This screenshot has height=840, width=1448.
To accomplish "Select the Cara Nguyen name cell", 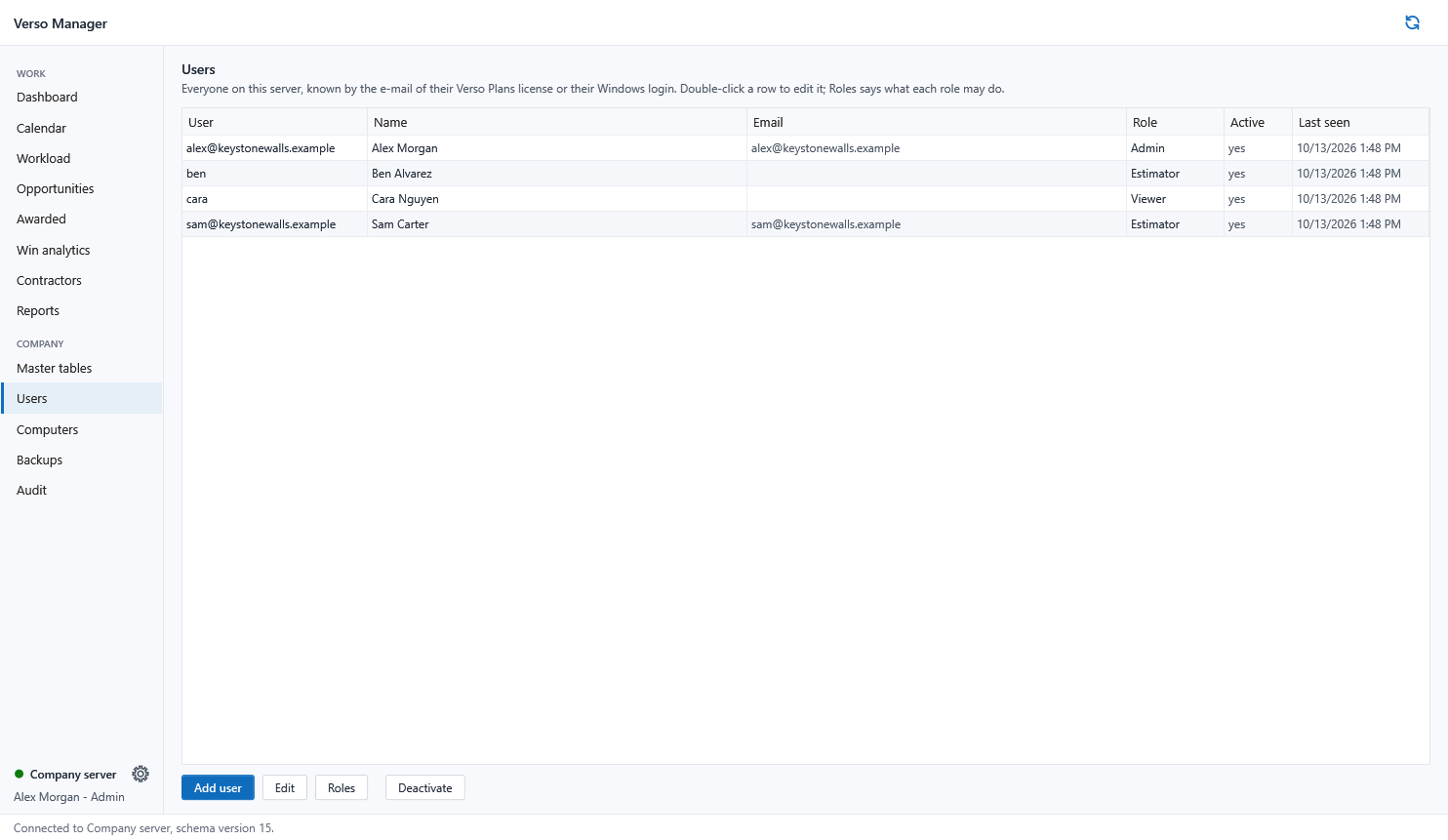I will click(x=557, y=199).
